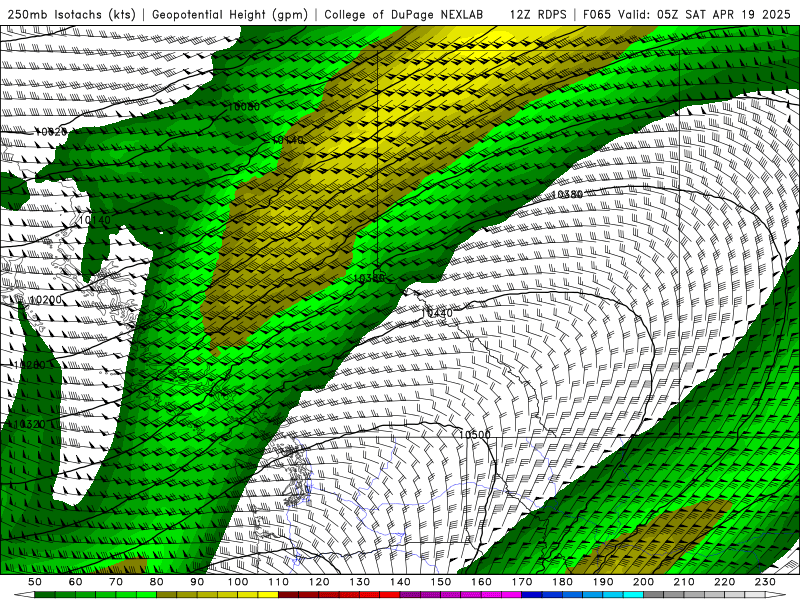Click the 110 value on color scale
Image resolution: width=800 pixels, height=600 pixels.
279,582
